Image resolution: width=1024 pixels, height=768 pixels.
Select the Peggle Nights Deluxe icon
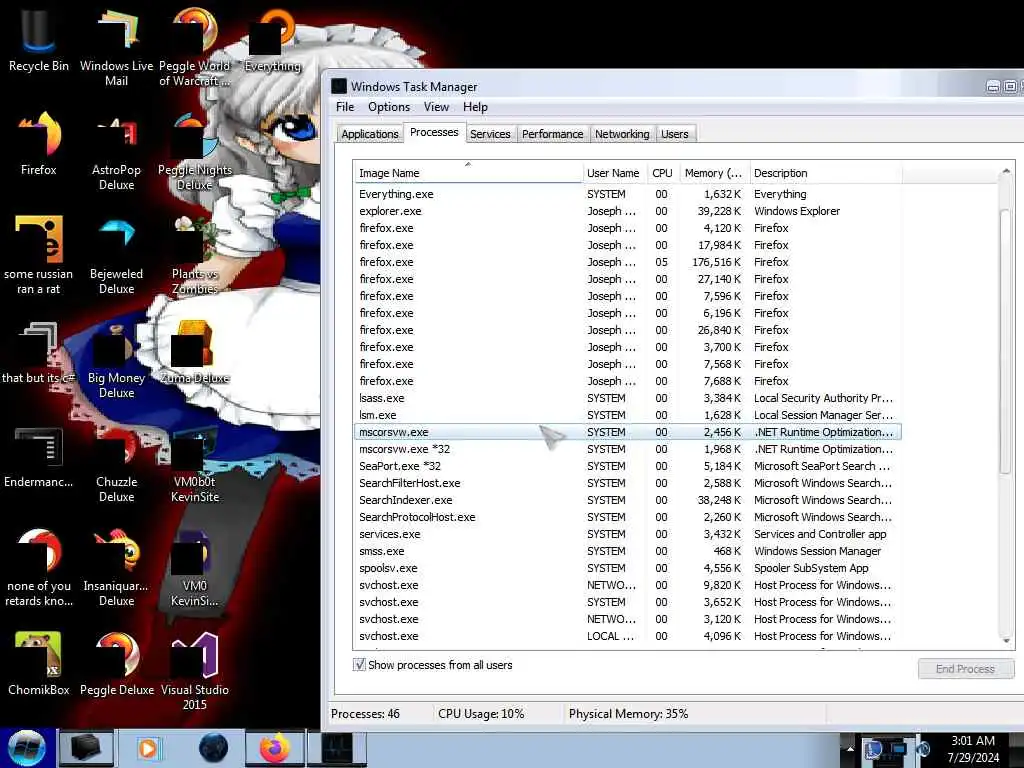[194, 152]
